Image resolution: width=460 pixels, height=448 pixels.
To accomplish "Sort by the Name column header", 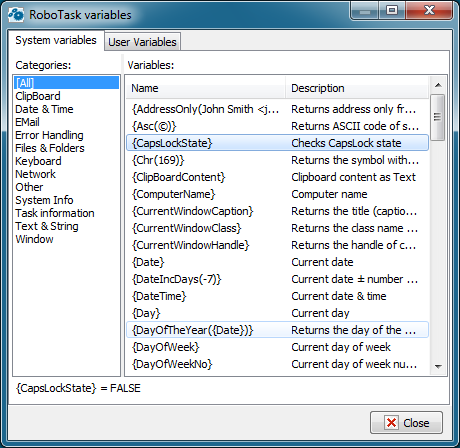I will click(206, 88).
